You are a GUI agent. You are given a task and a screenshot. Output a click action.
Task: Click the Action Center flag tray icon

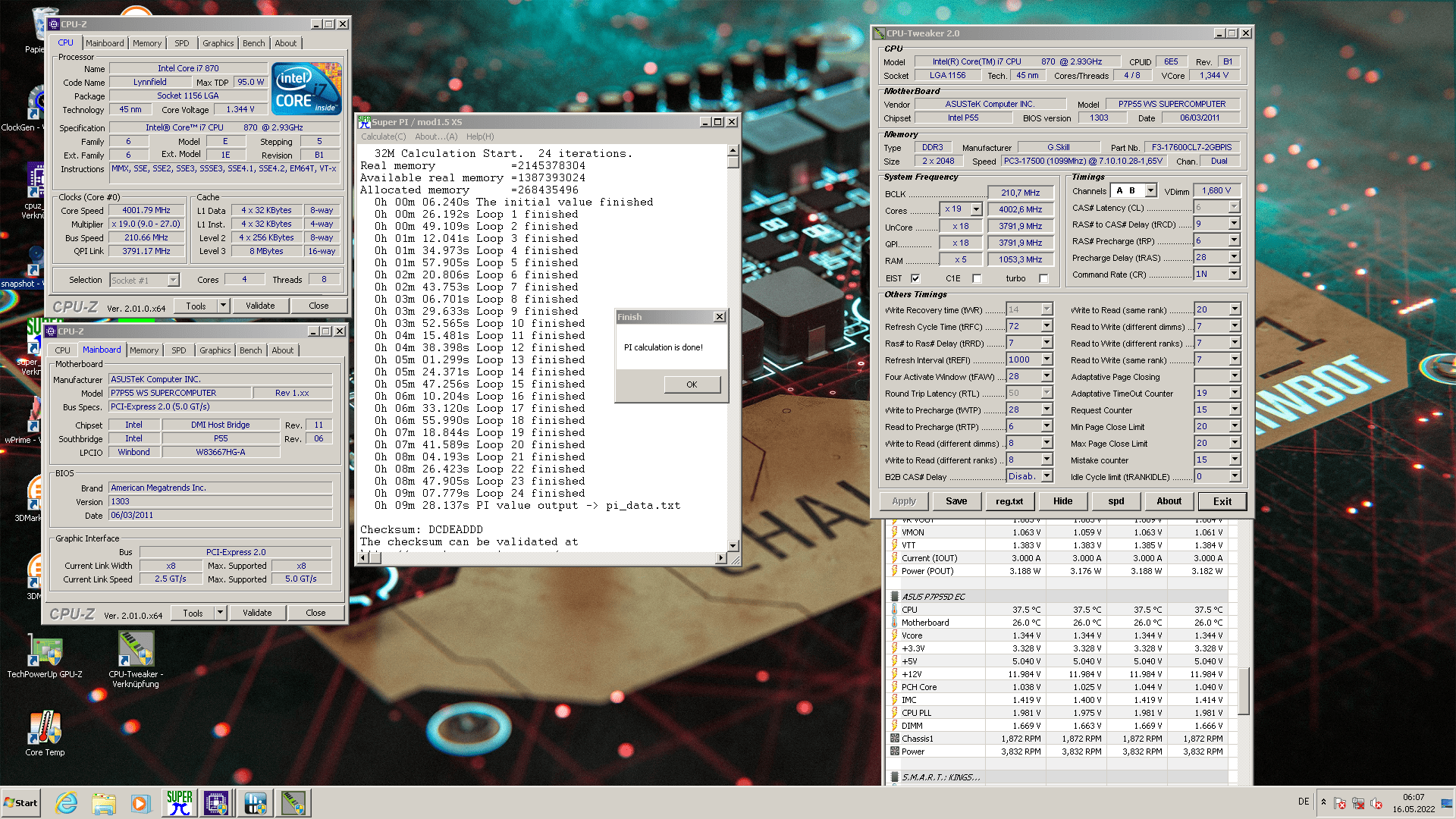click(1340, 803)
